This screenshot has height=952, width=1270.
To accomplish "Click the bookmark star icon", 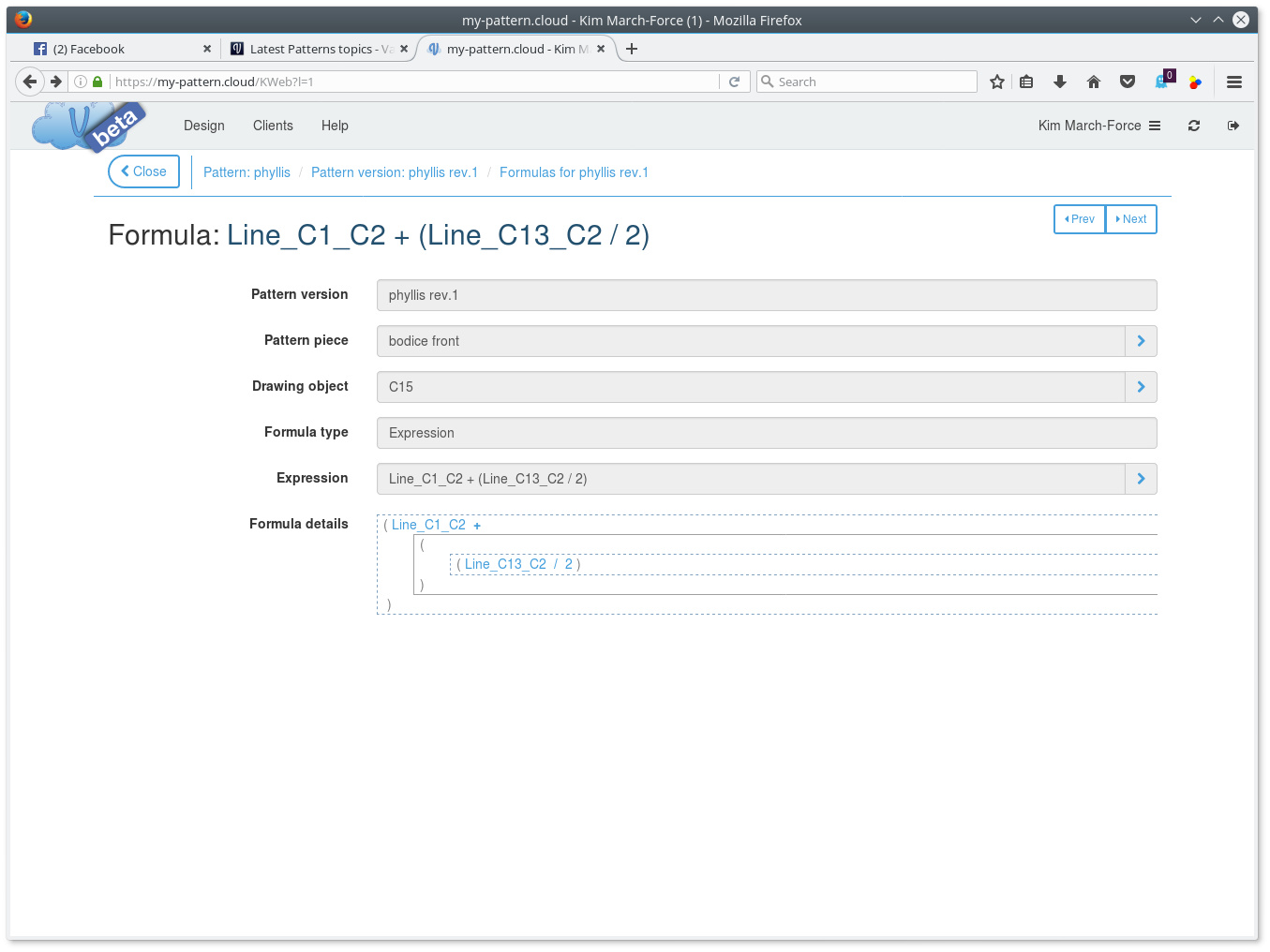I will point(996,82).
